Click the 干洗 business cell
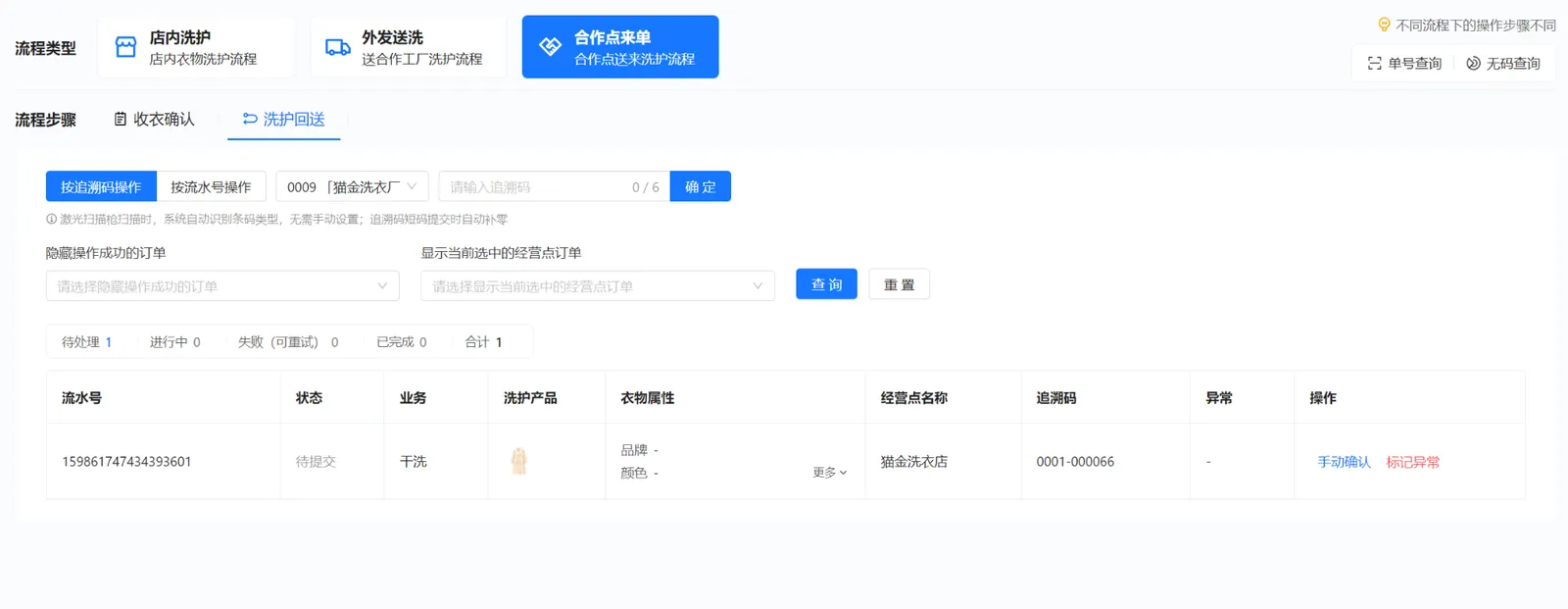This screenshot has height=609, width=1568. pos(414,461)
